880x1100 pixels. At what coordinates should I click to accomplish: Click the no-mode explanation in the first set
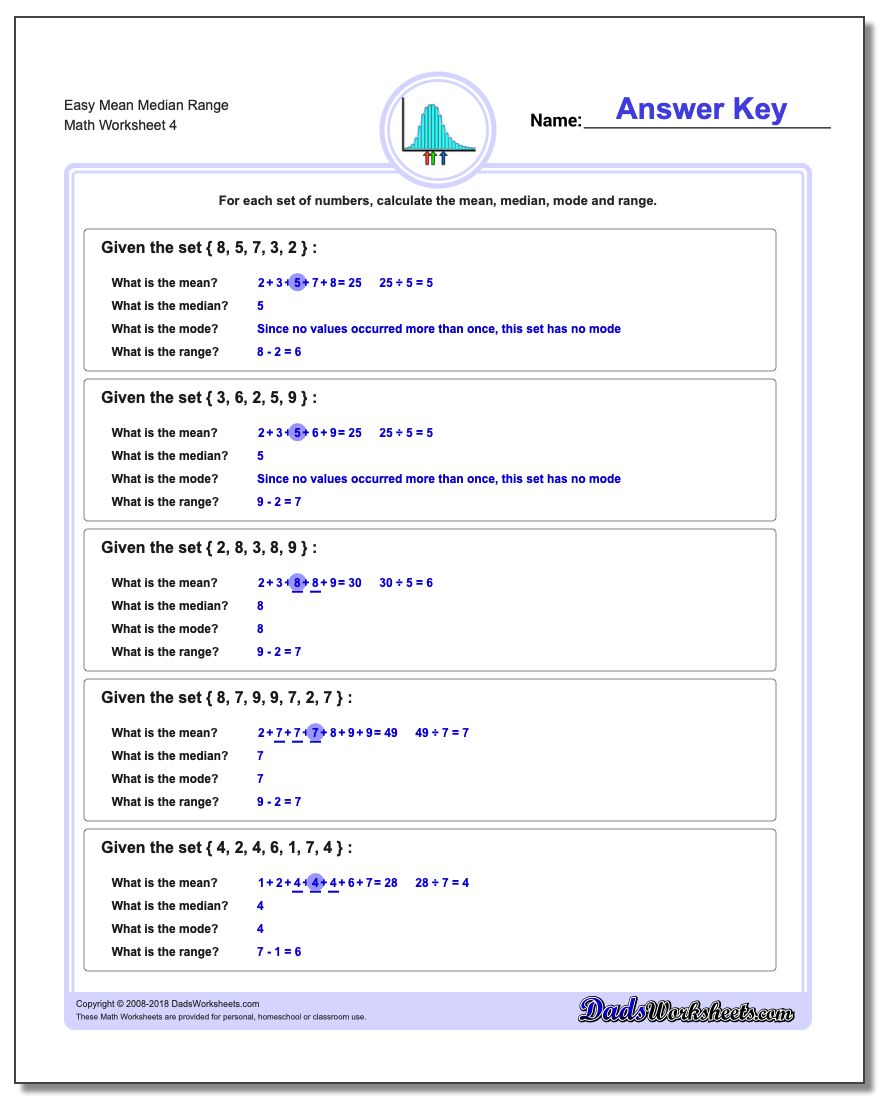pyautogui.click(x=439, y=329)
